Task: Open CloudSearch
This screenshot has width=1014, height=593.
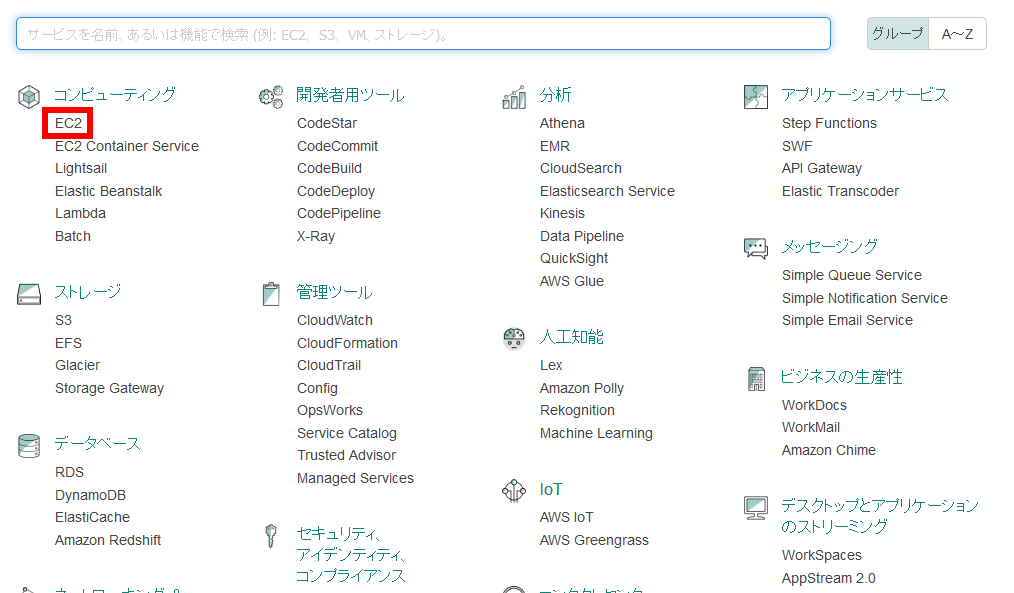Action: pos(581,168)
